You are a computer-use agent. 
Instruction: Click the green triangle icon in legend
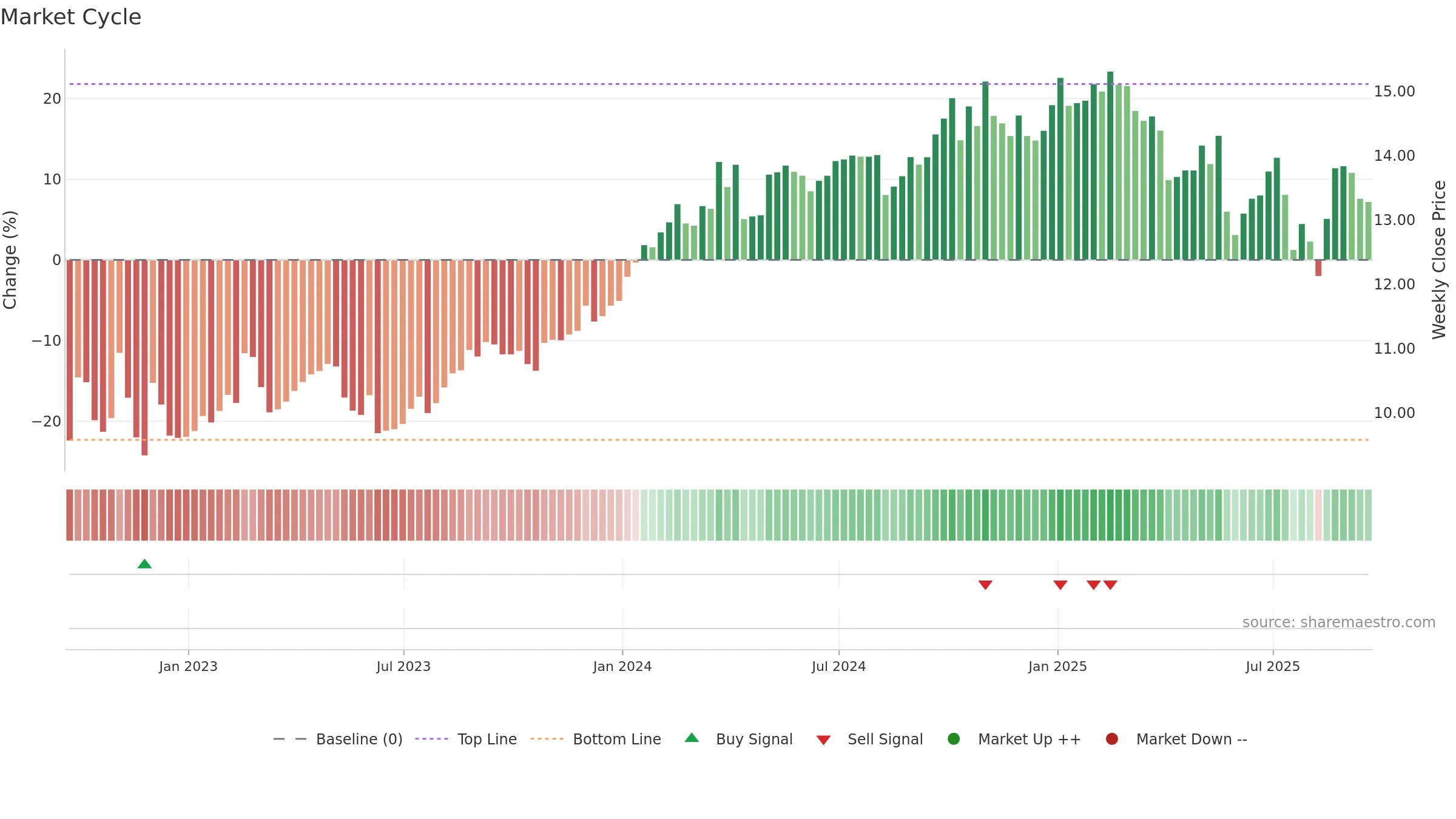(692, 738)
